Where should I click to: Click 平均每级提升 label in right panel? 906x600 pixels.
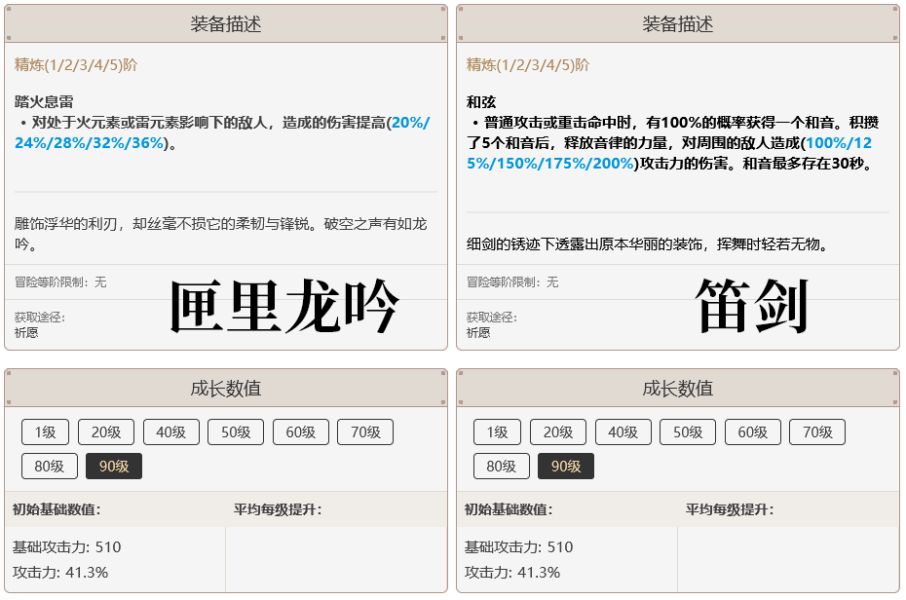730,509
